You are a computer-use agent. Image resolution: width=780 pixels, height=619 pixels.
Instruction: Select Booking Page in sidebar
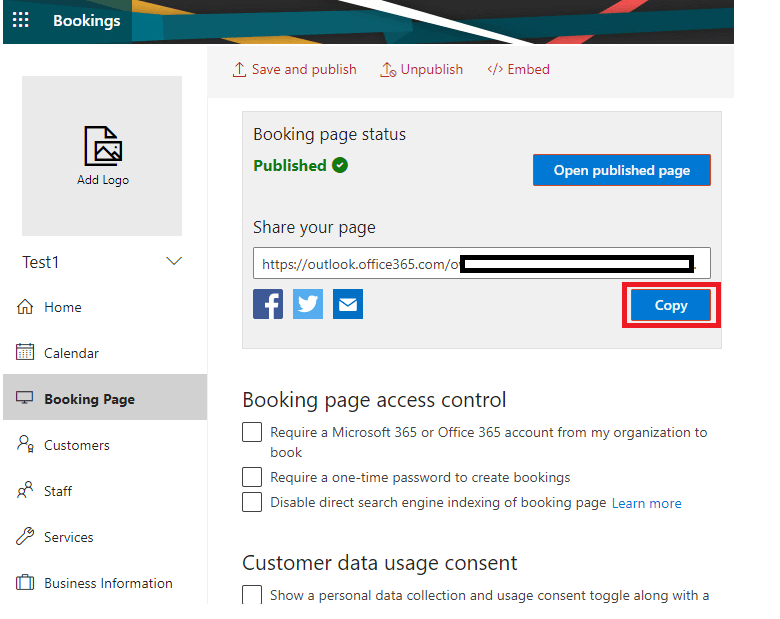(105, 397)
